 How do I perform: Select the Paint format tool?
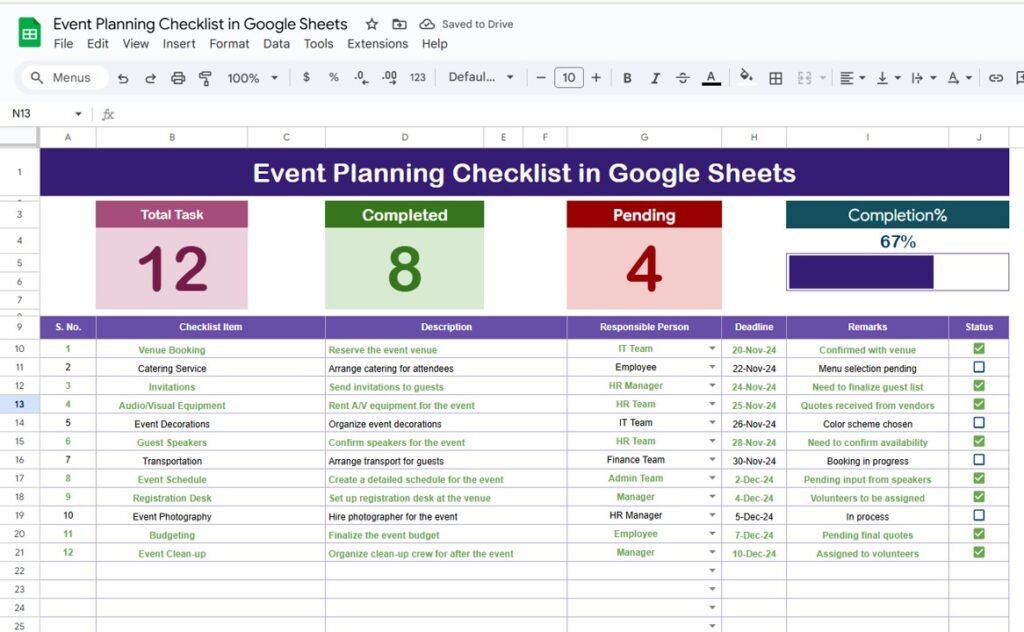point(205,78)
